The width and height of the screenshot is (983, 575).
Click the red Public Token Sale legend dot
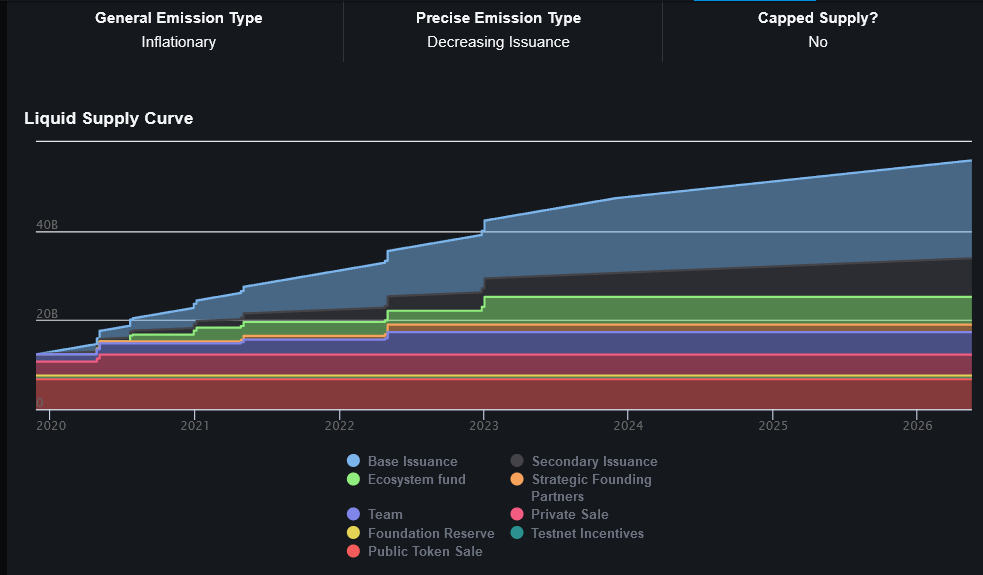click(353, 551)
